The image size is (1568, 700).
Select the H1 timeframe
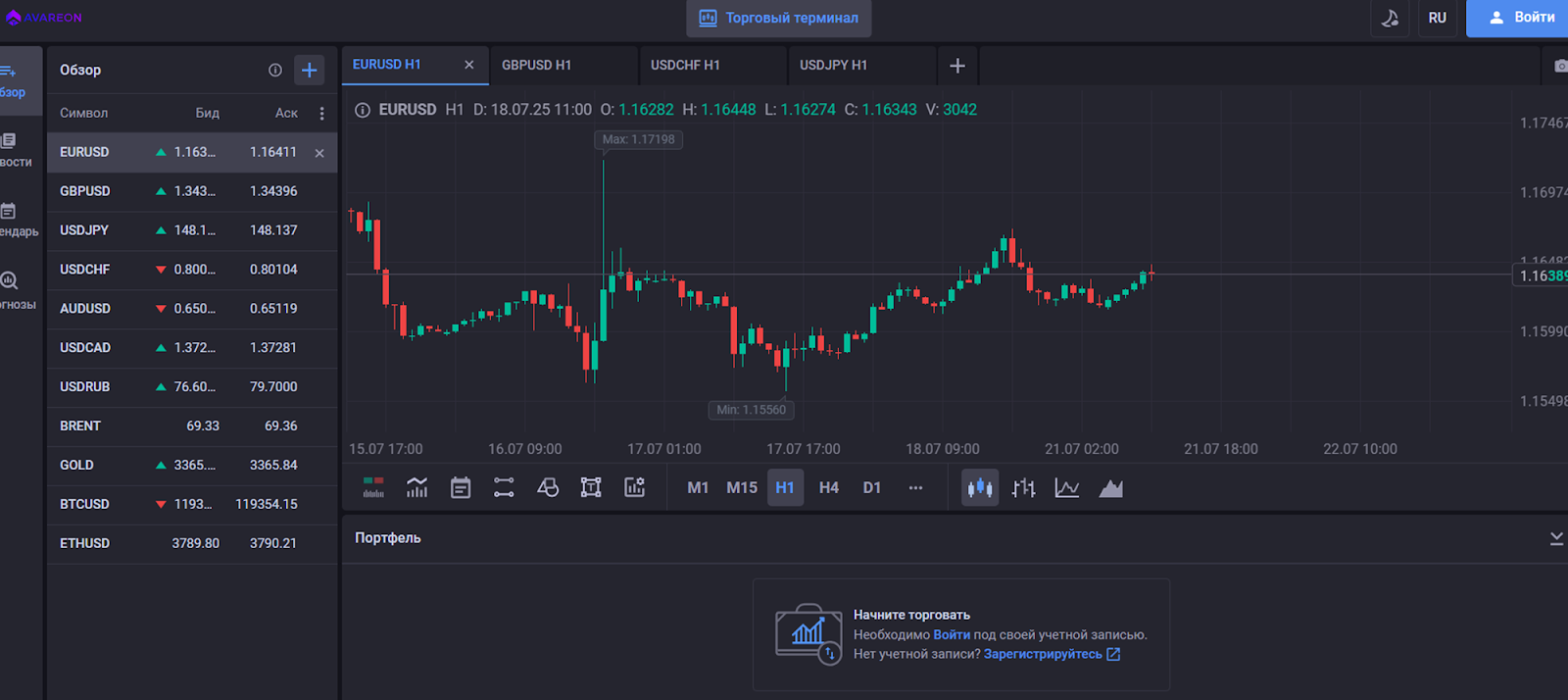tap(785, 487)
